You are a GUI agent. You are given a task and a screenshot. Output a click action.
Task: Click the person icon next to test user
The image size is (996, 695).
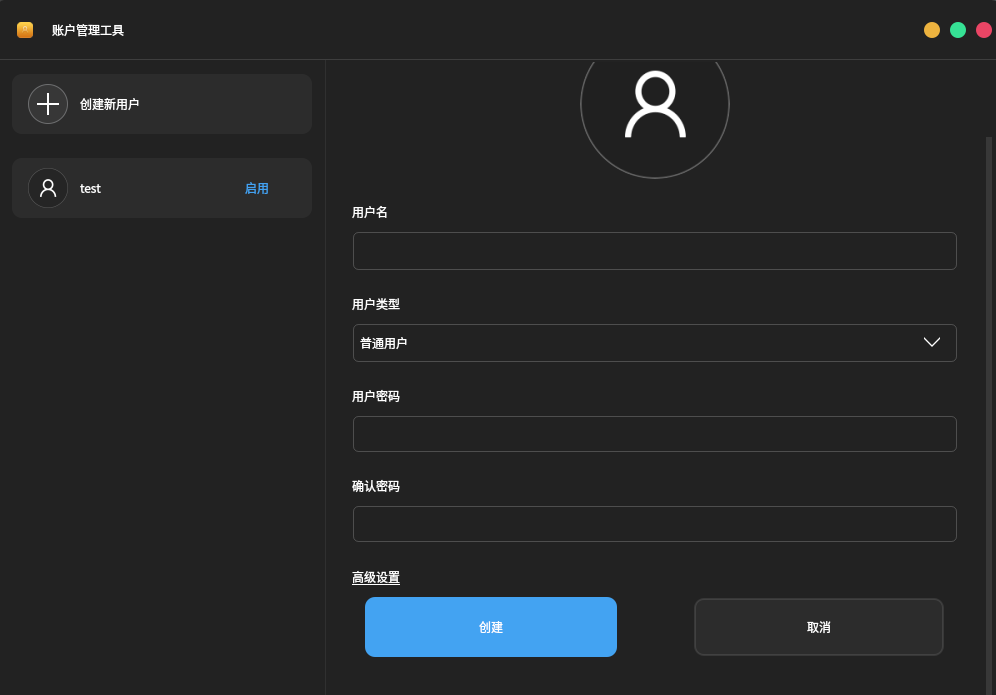tap(48, 188)
